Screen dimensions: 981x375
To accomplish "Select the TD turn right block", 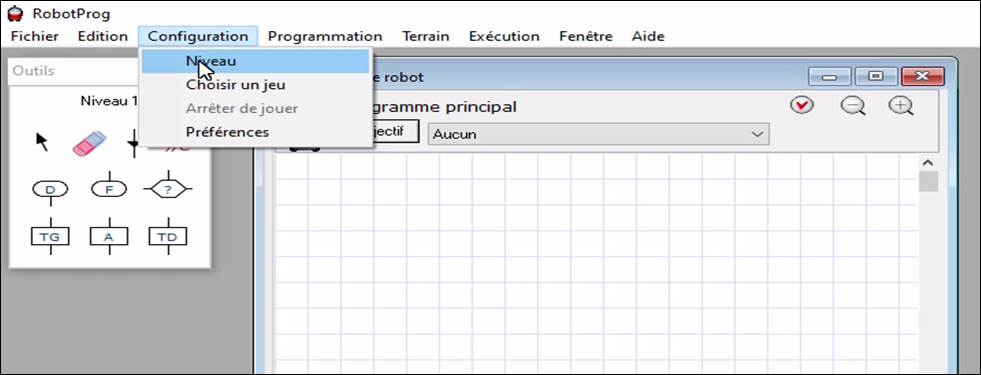I will coord(168,236).
